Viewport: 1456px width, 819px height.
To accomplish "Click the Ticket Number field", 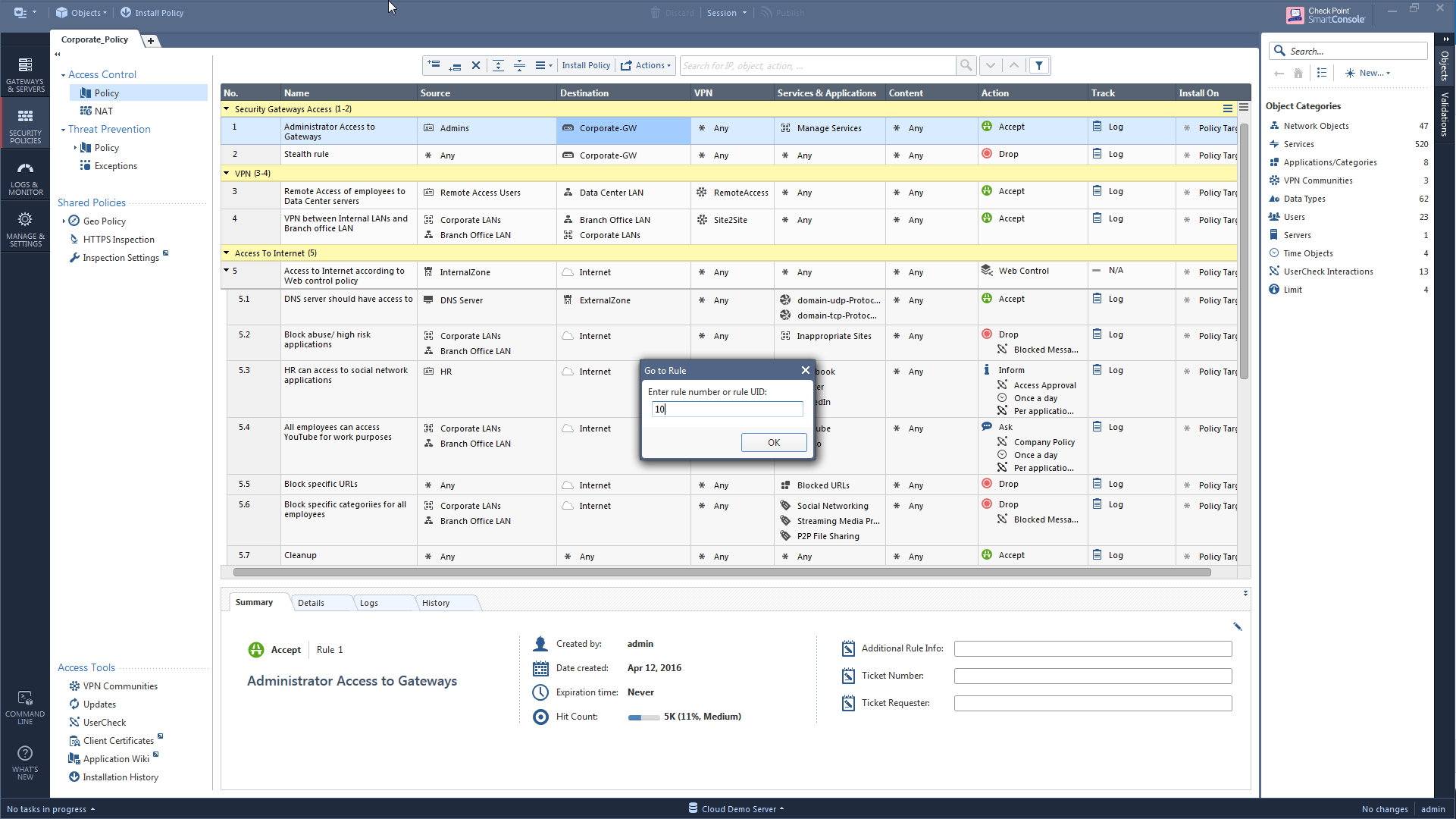I will click(1093, 676).
